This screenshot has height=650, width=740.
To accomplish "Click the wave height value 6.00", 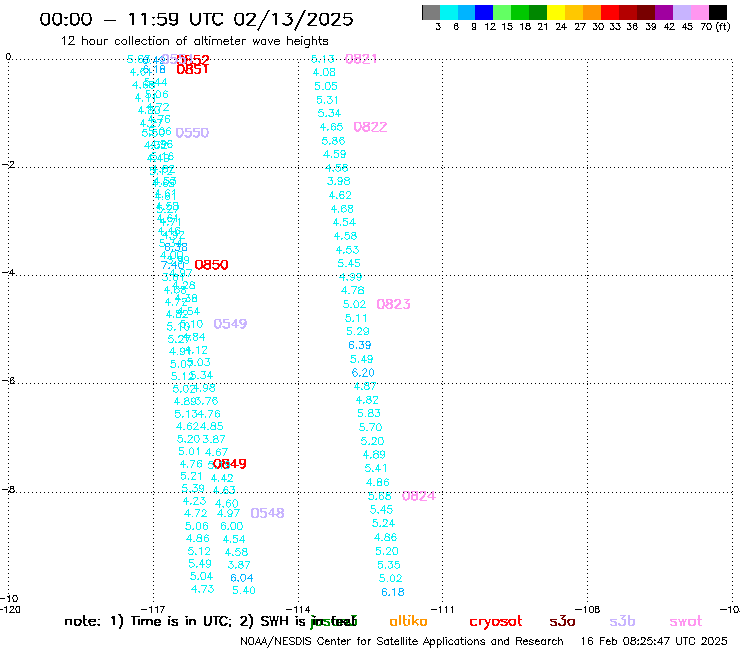I will tap(232, 526).
